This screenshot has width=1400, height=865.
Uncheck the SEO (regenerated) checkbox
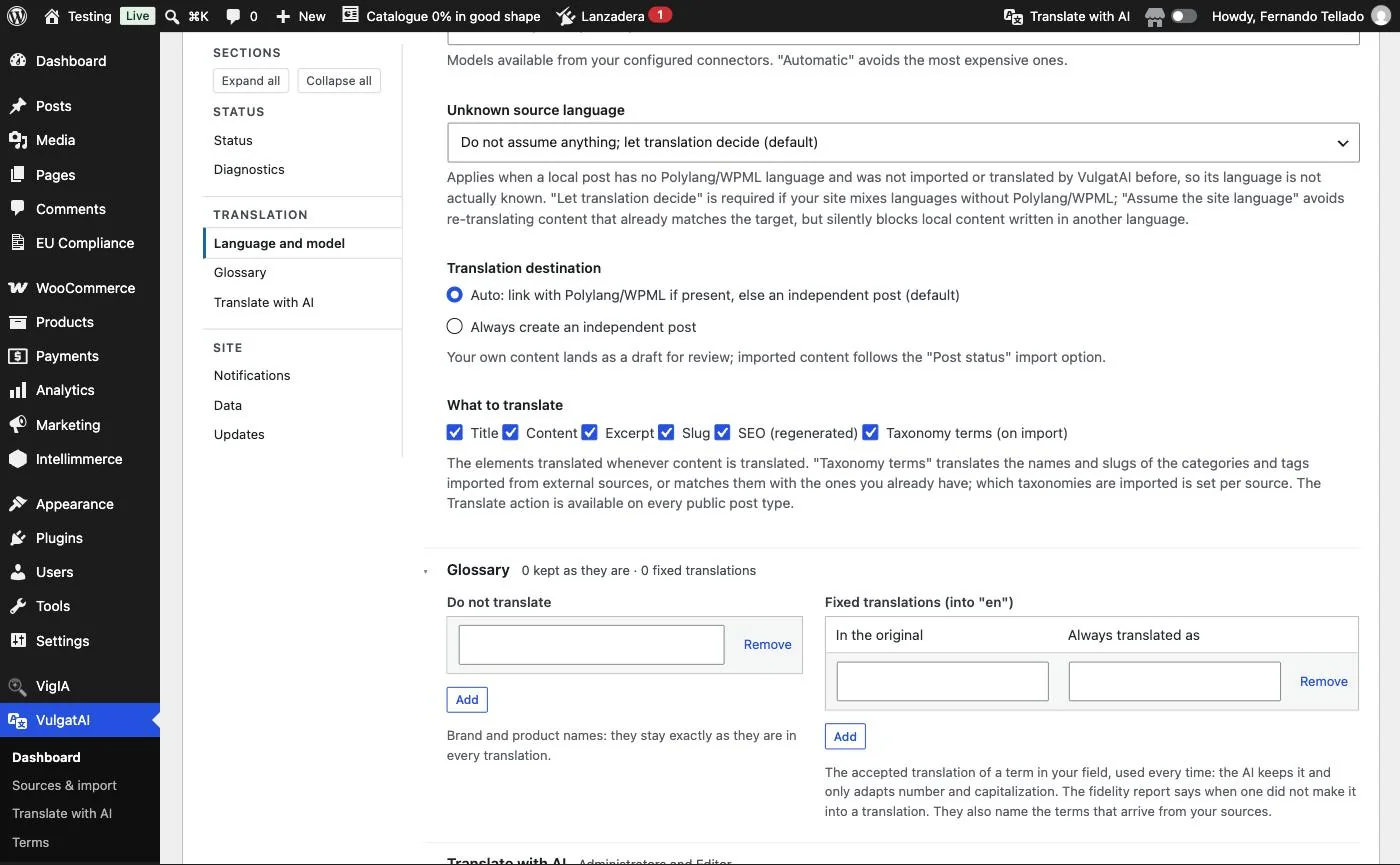coord(722,433)
